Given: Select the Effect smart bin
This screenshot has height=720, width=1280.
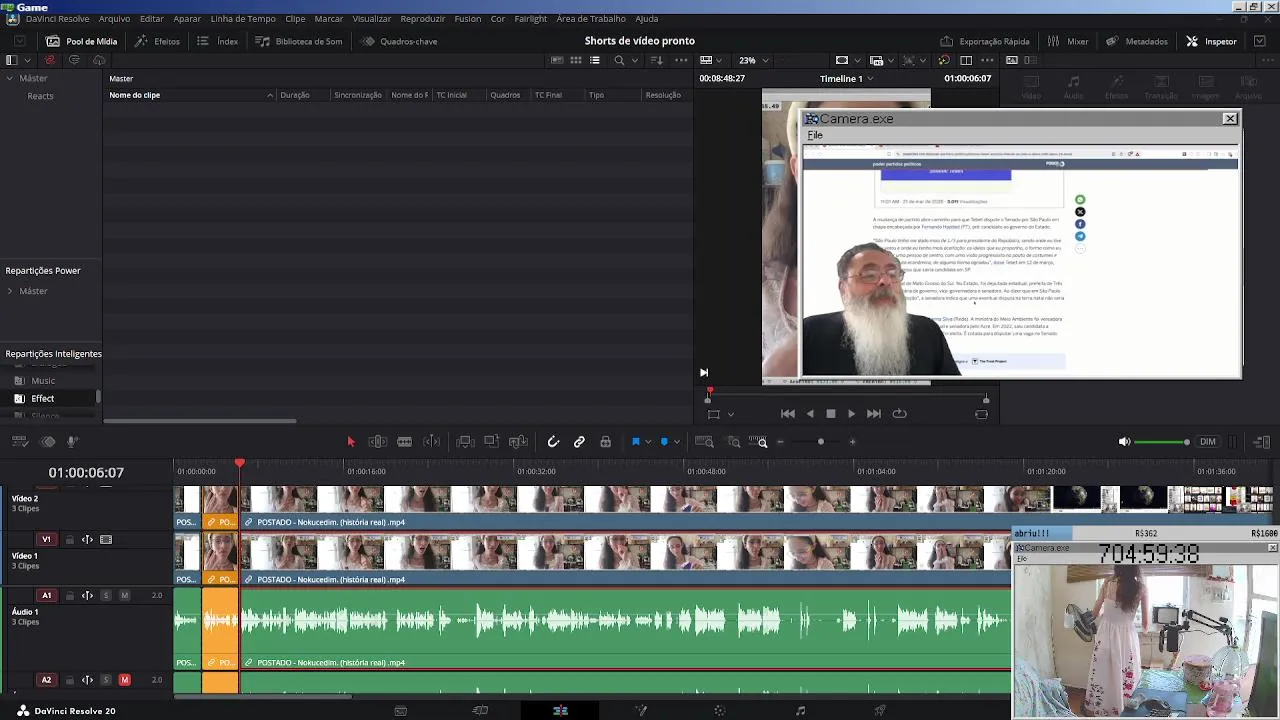Looking at the screenshot, I should (42, 399).
